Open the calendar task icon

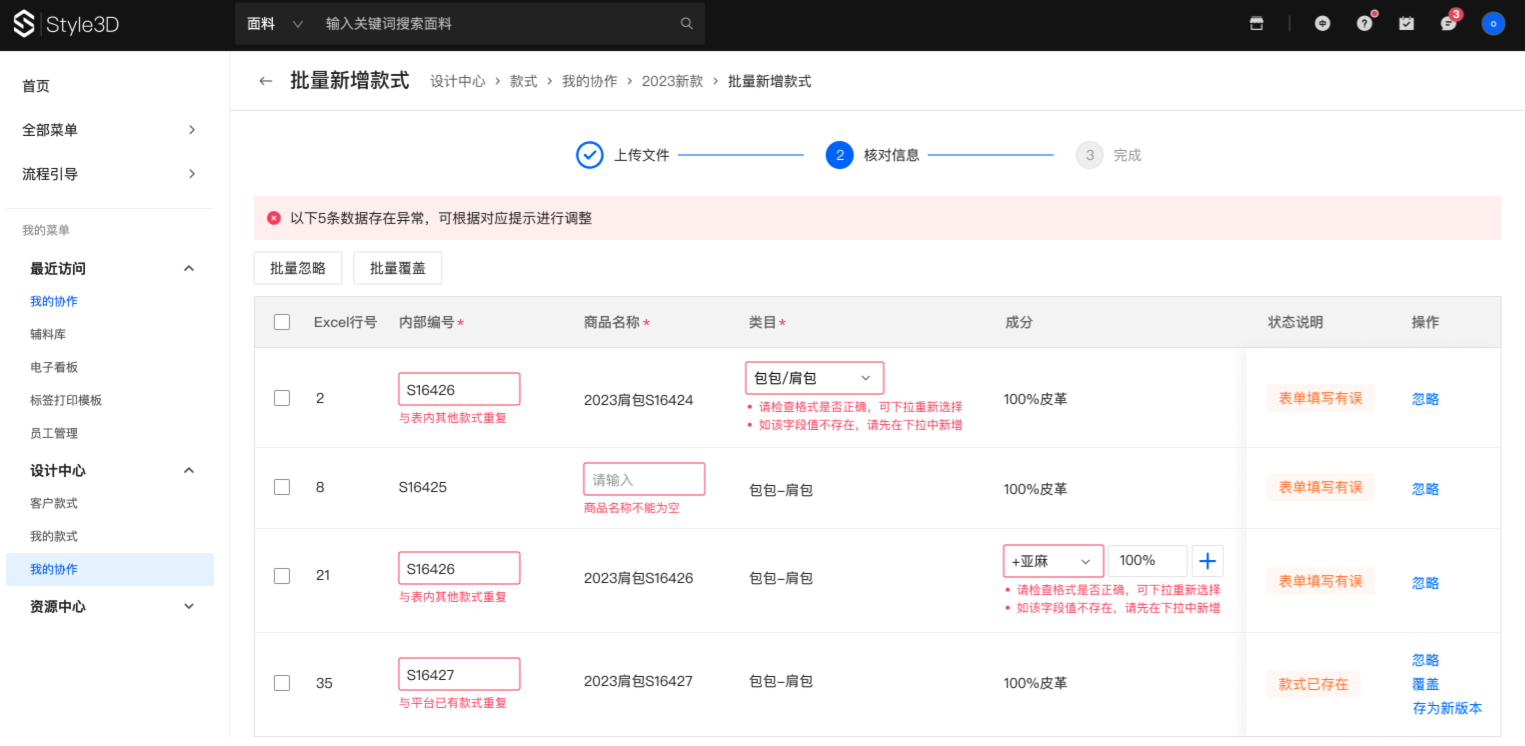(x=1406, y=24)
